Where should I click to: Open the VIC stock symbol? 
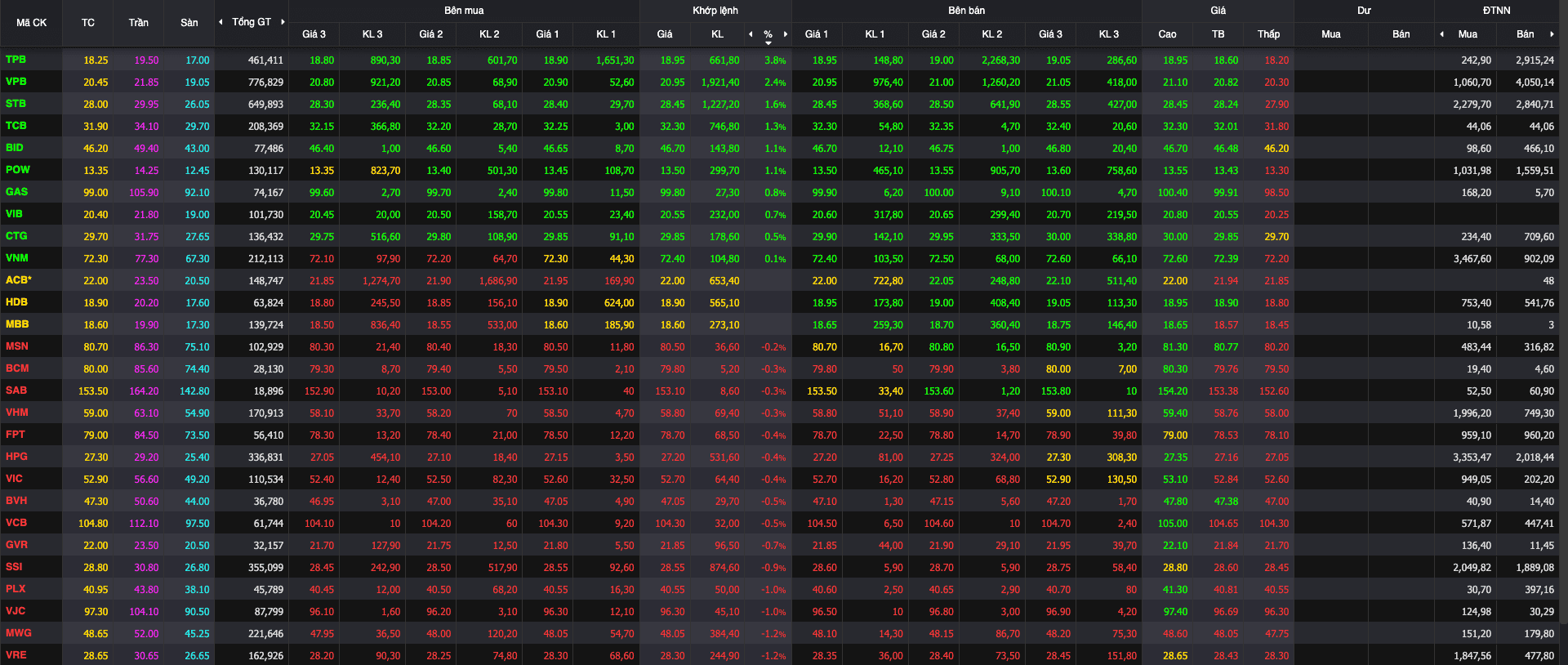(x=14, y=479)
